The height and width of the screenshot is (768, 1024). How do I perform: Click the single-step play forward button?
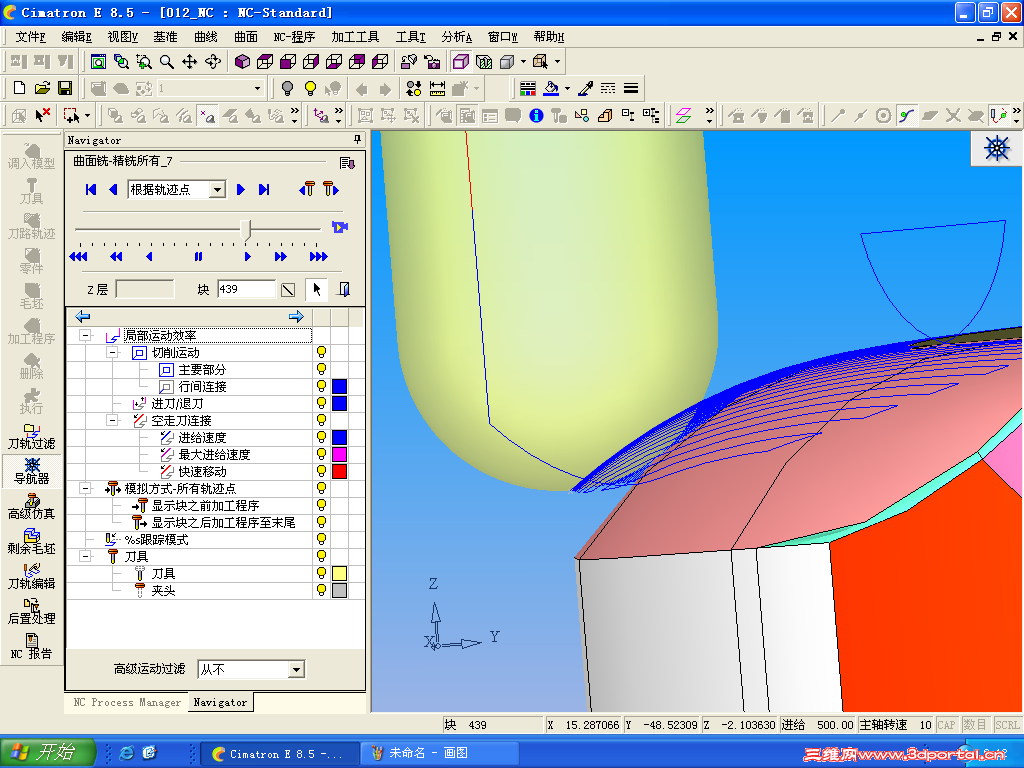click(248, 257)
